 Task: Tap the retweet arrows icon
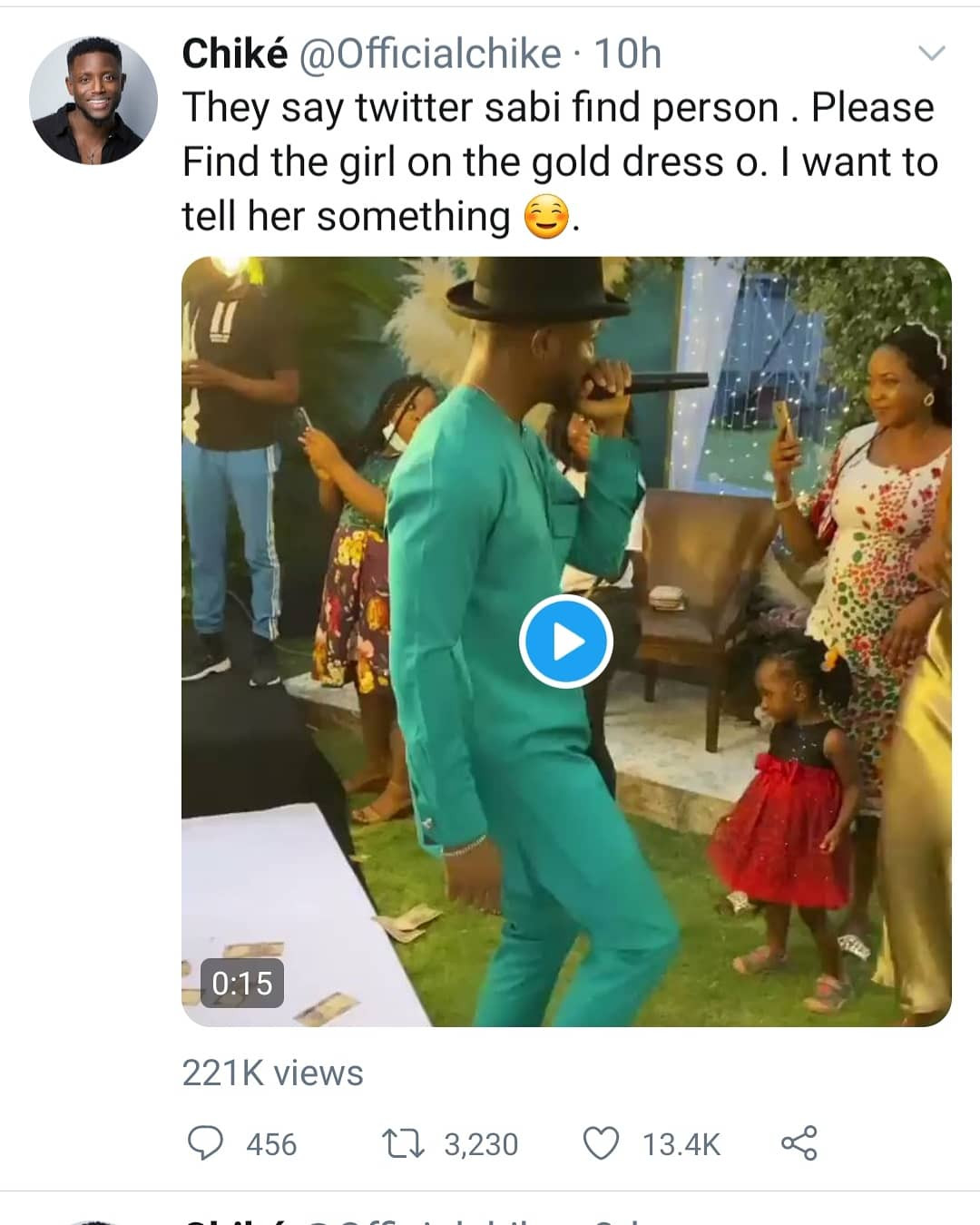402,1143
